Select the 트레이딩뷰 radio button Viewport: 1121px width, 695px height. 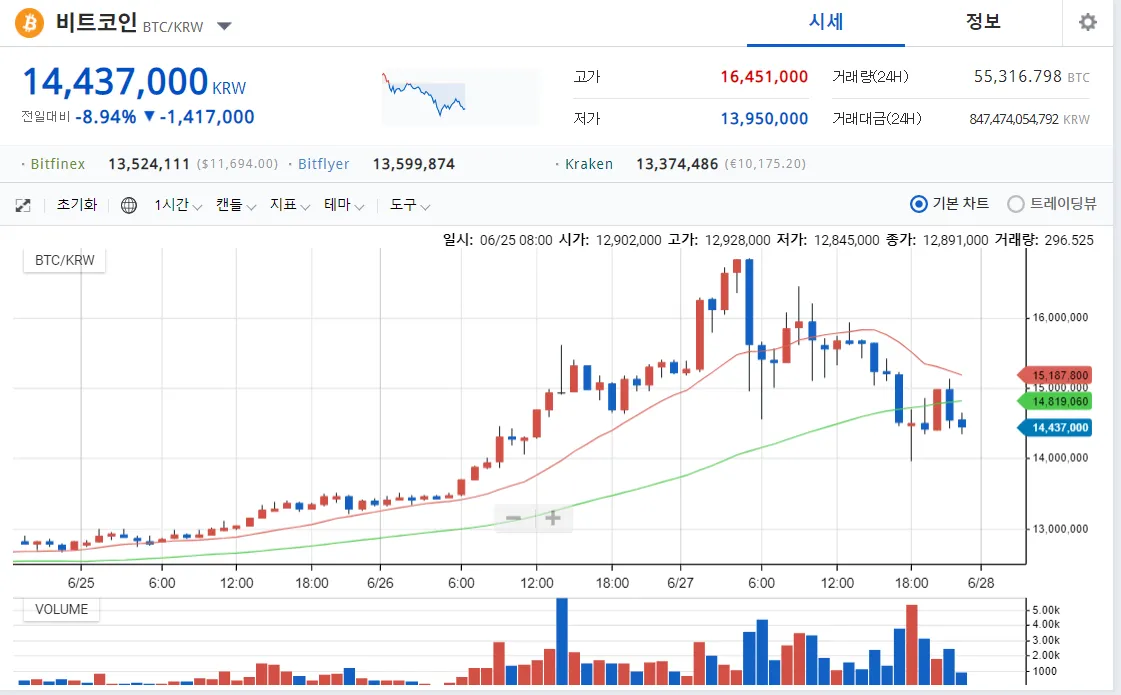pos(1016,204)
